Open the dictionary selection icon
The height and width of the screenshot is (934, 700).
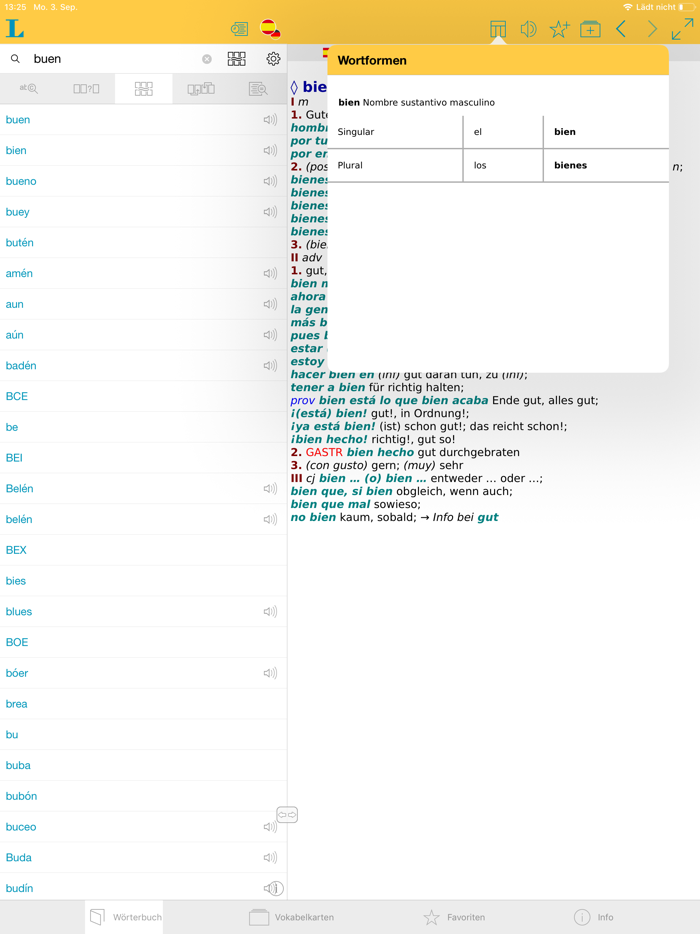[x=239, y=29]
